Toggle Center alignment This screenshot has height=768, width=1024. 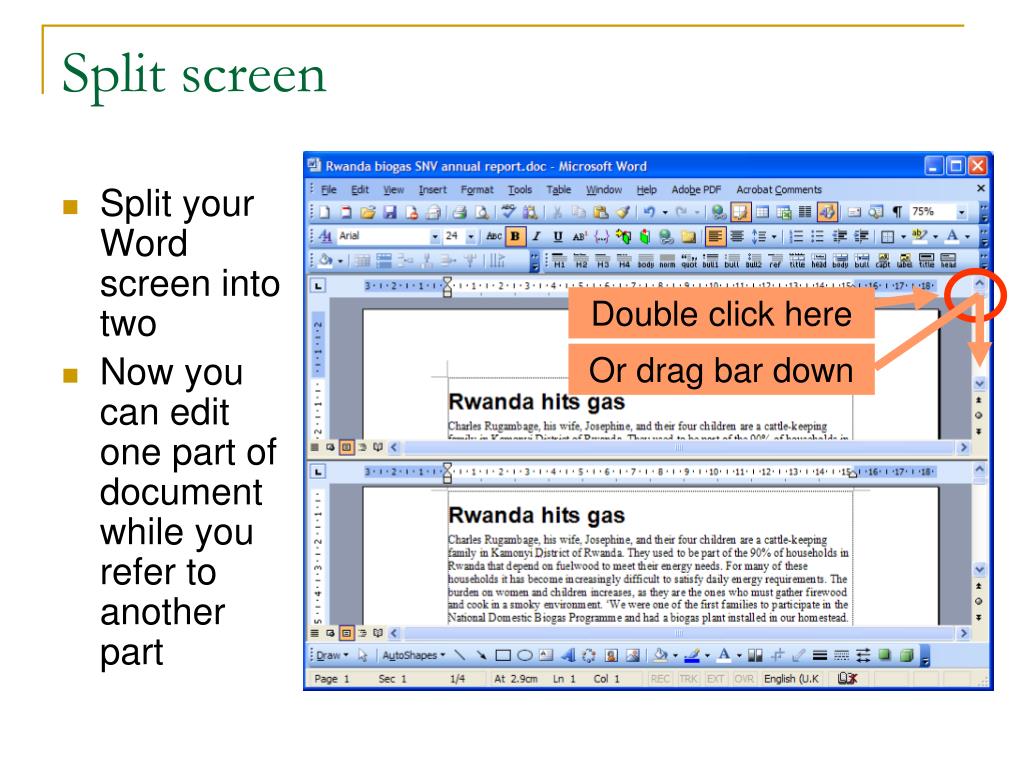737,236
